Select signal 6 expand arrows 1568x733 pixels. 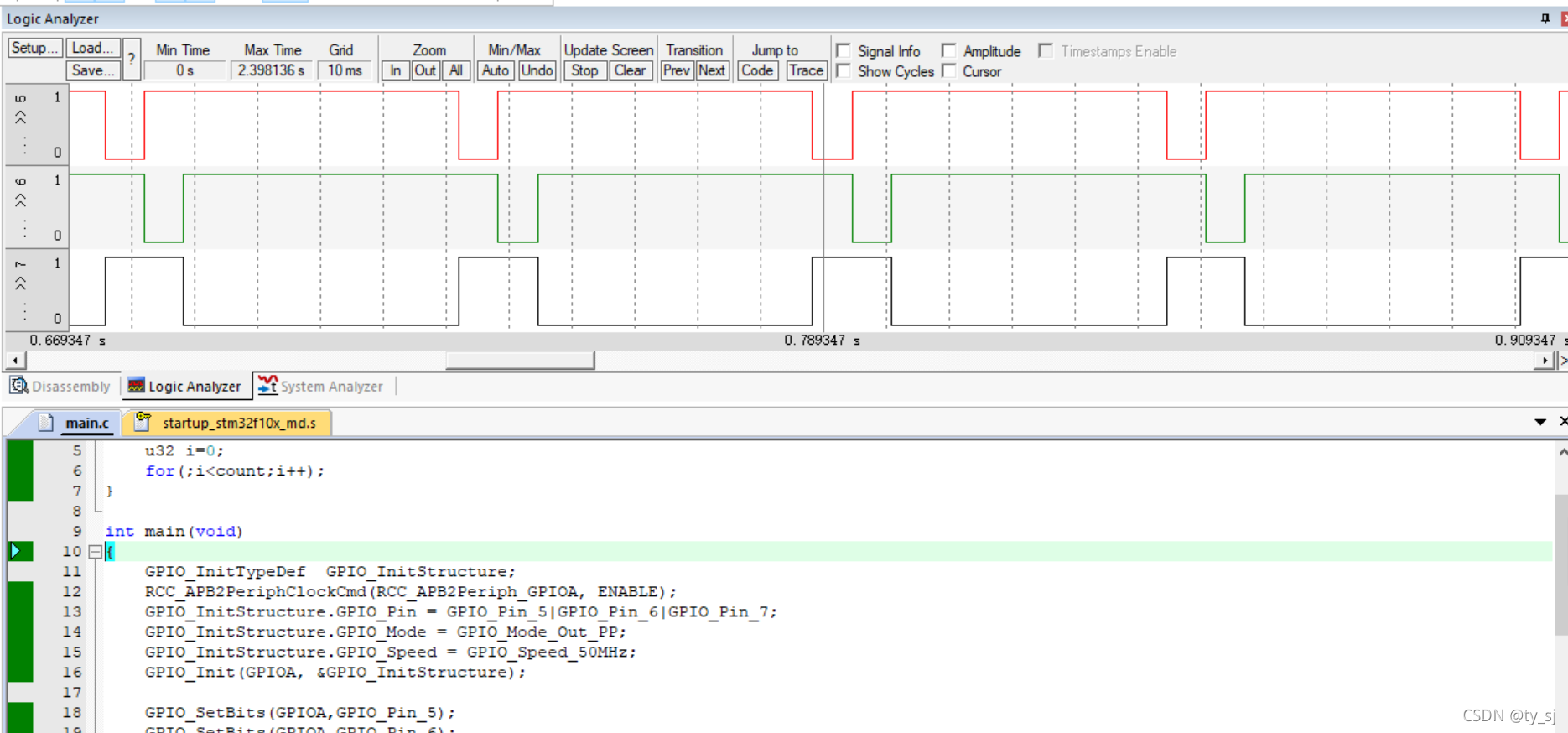pyautogui.click(x=21, y=200)
